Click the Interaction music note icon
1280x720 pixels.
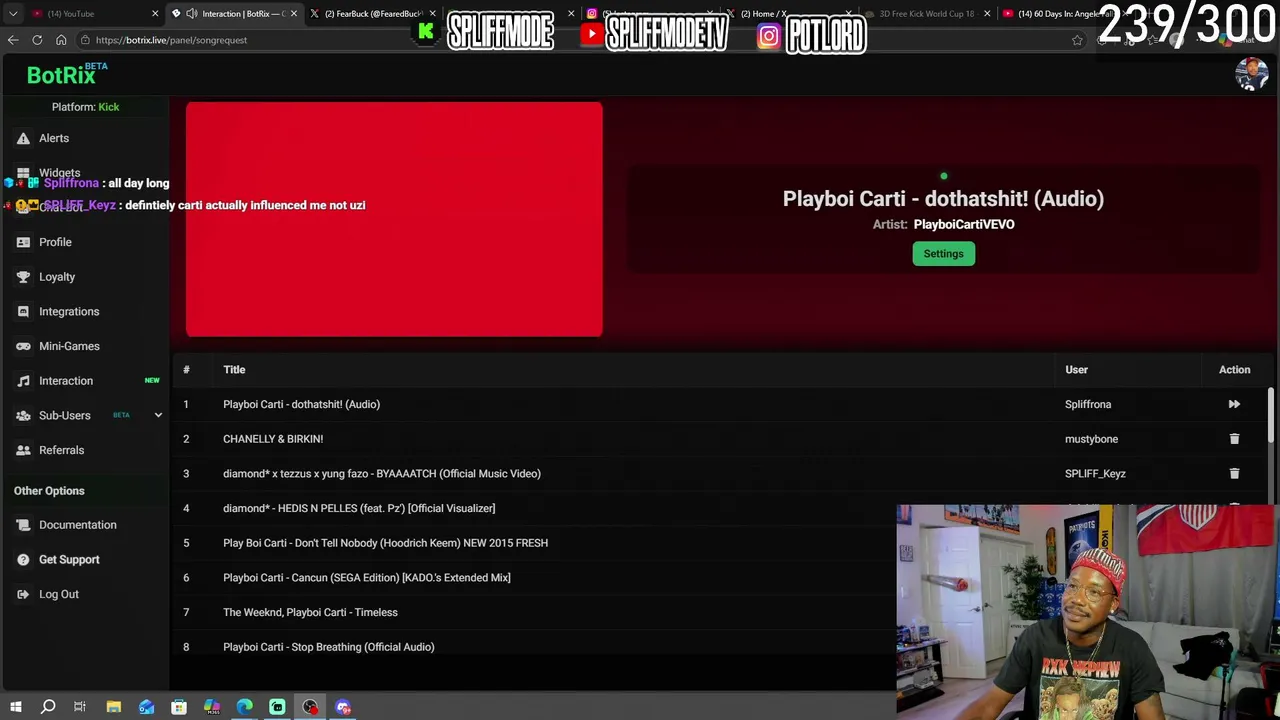click(23, 381)
